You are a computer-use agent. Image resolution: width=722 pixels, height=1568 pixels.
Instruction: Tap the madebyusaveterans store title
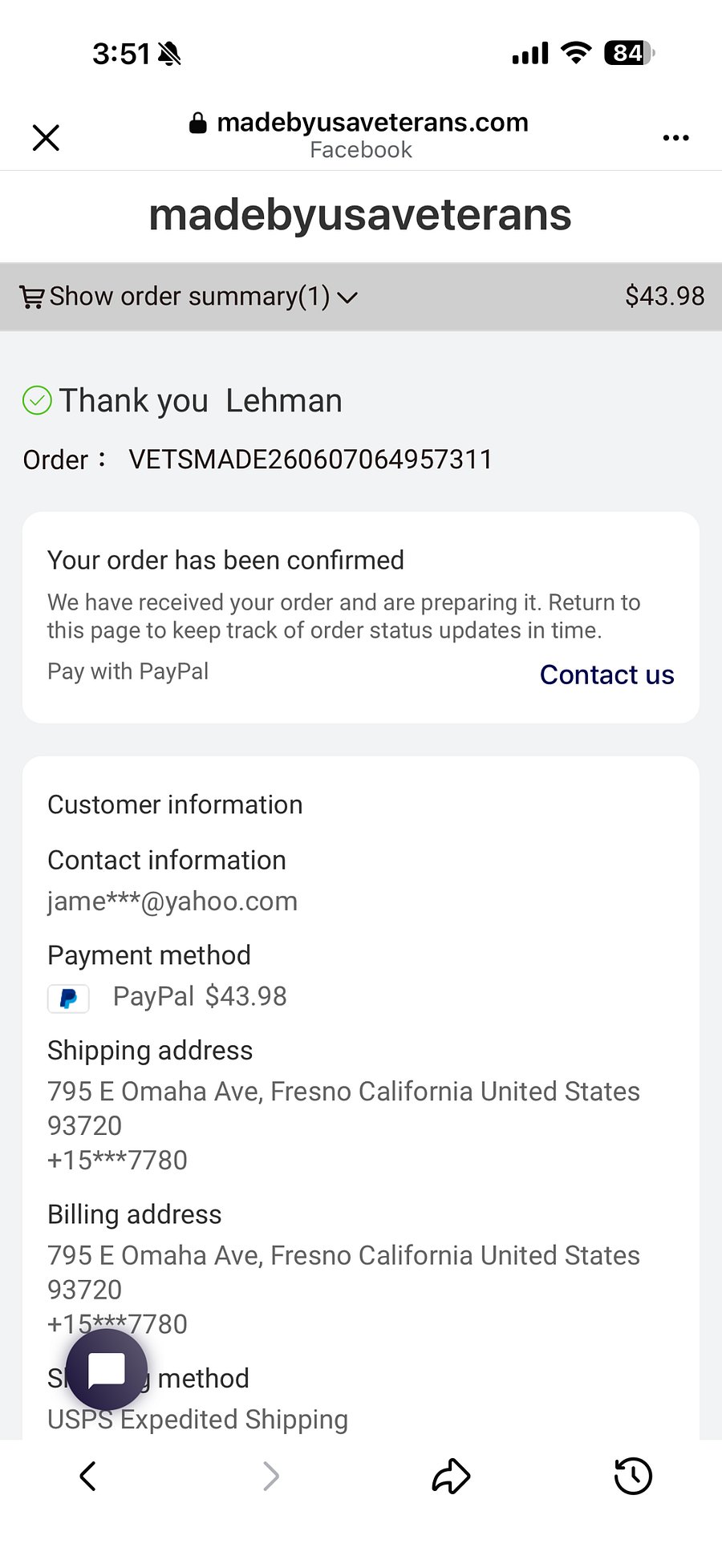click(x=360, y=215)
